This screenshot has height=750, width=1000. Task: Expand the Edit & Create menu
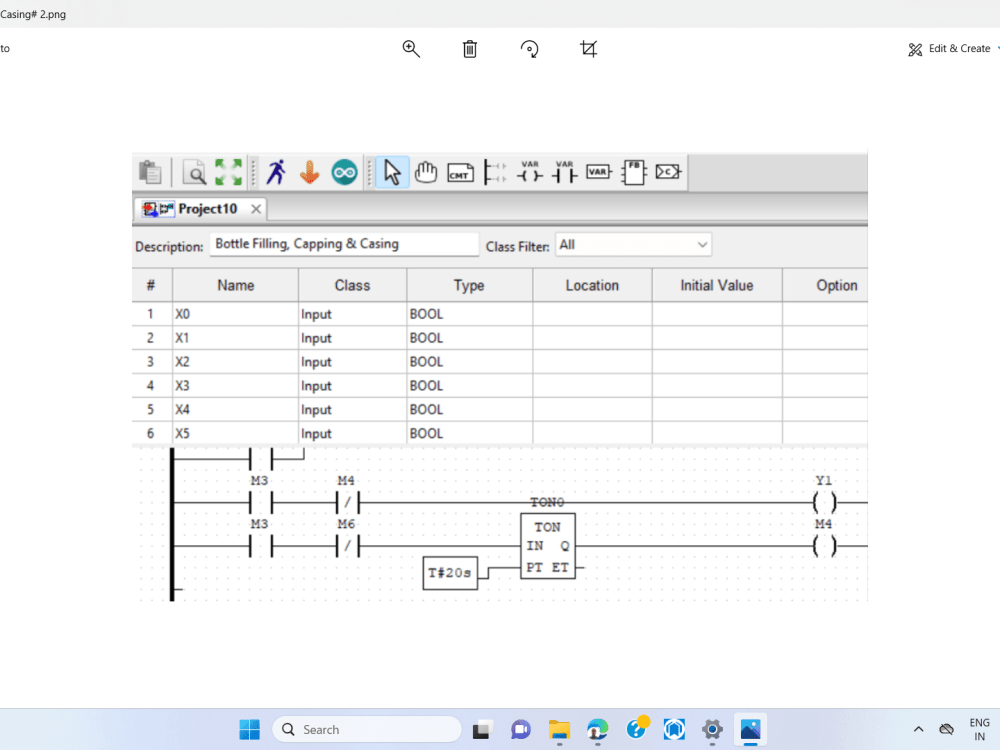click(x=951, y=48)
